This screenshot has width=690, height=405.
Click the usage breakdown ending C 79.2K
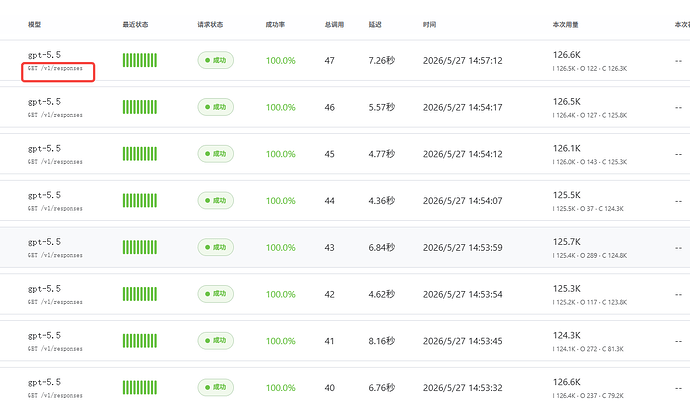(x=588, y=395)
